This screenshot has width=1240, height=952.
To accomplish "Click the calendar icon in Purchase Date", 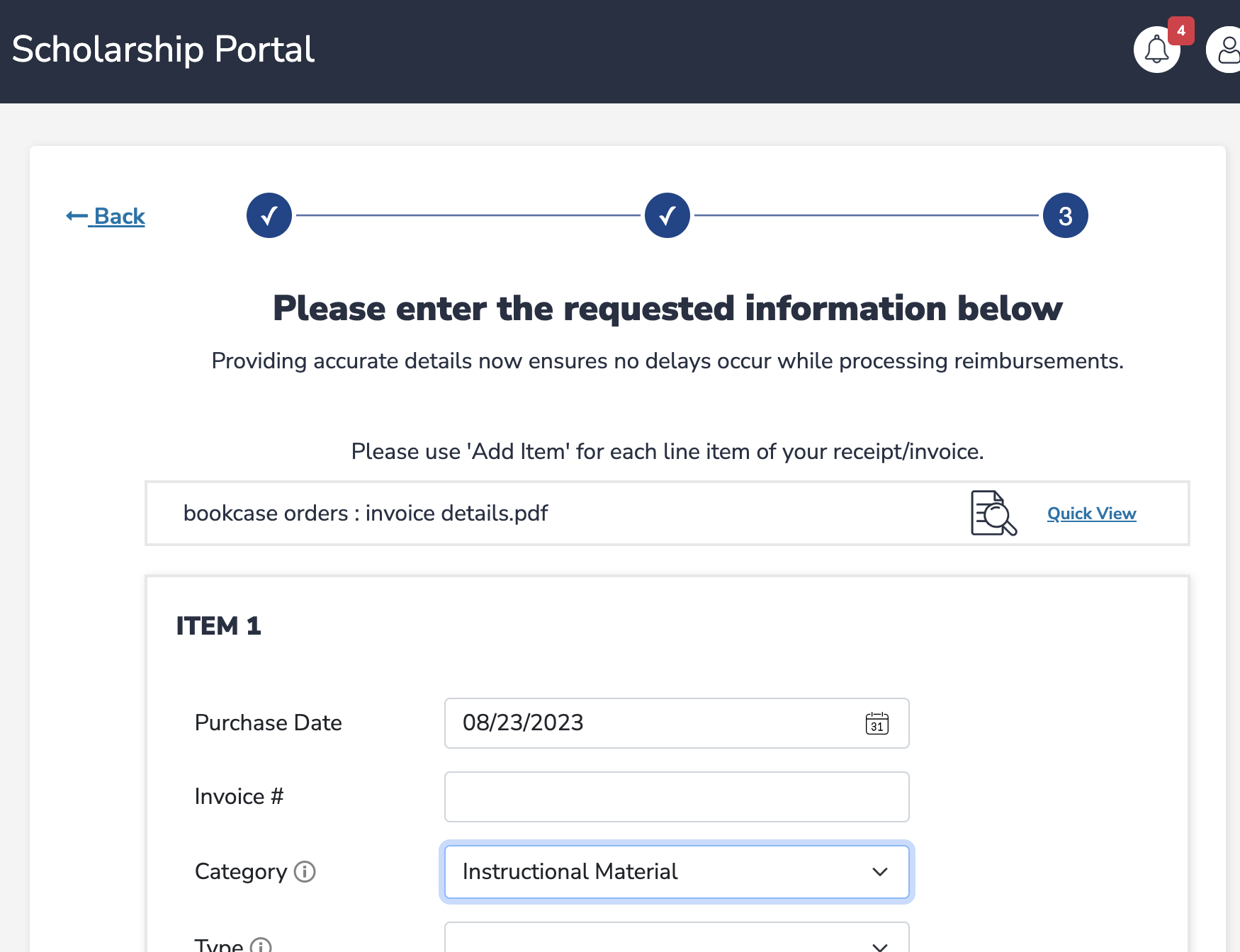I will point(877,723).
